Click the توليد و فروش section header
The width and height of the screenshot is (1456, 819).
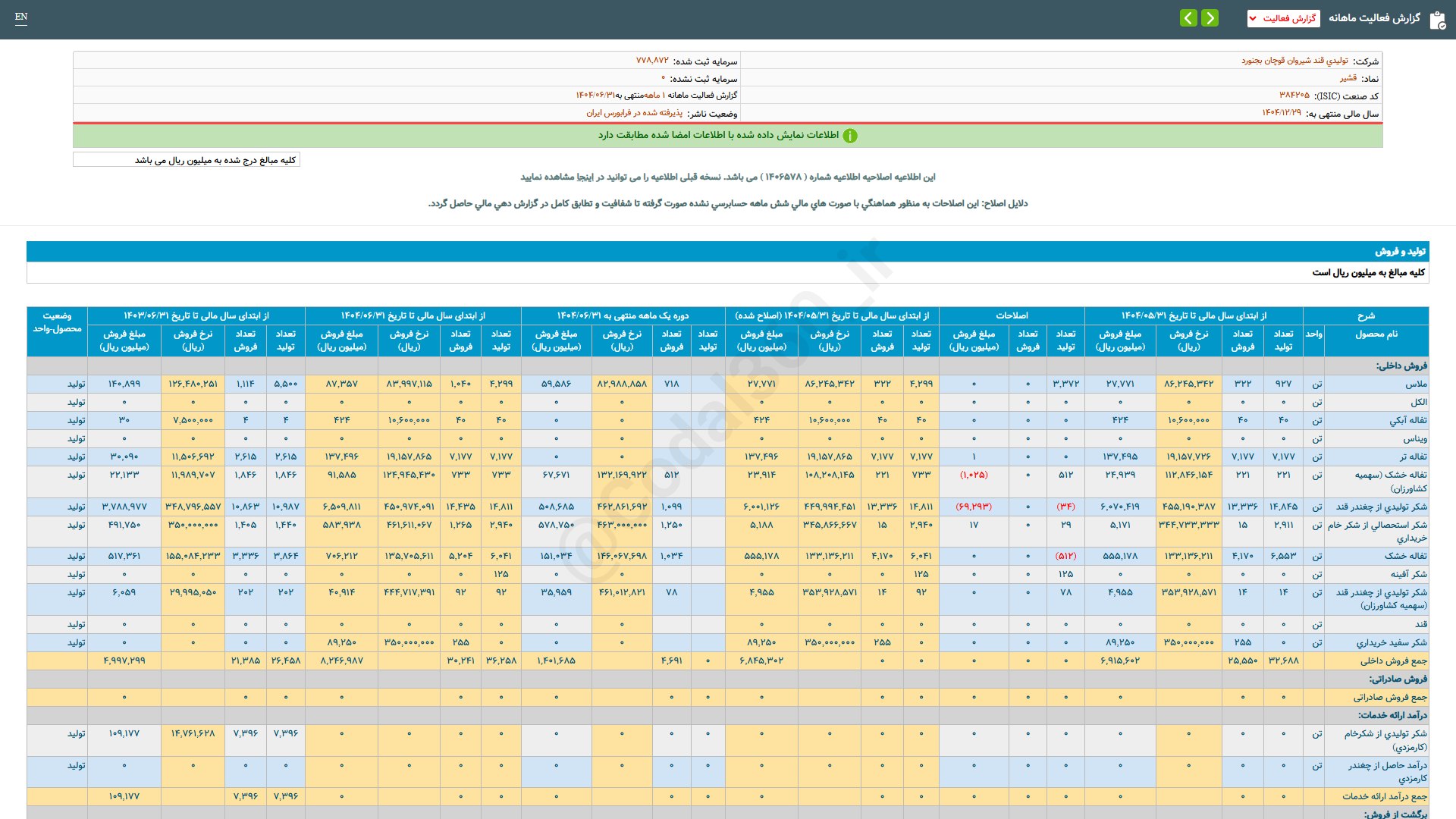[x=1400, y=251]
